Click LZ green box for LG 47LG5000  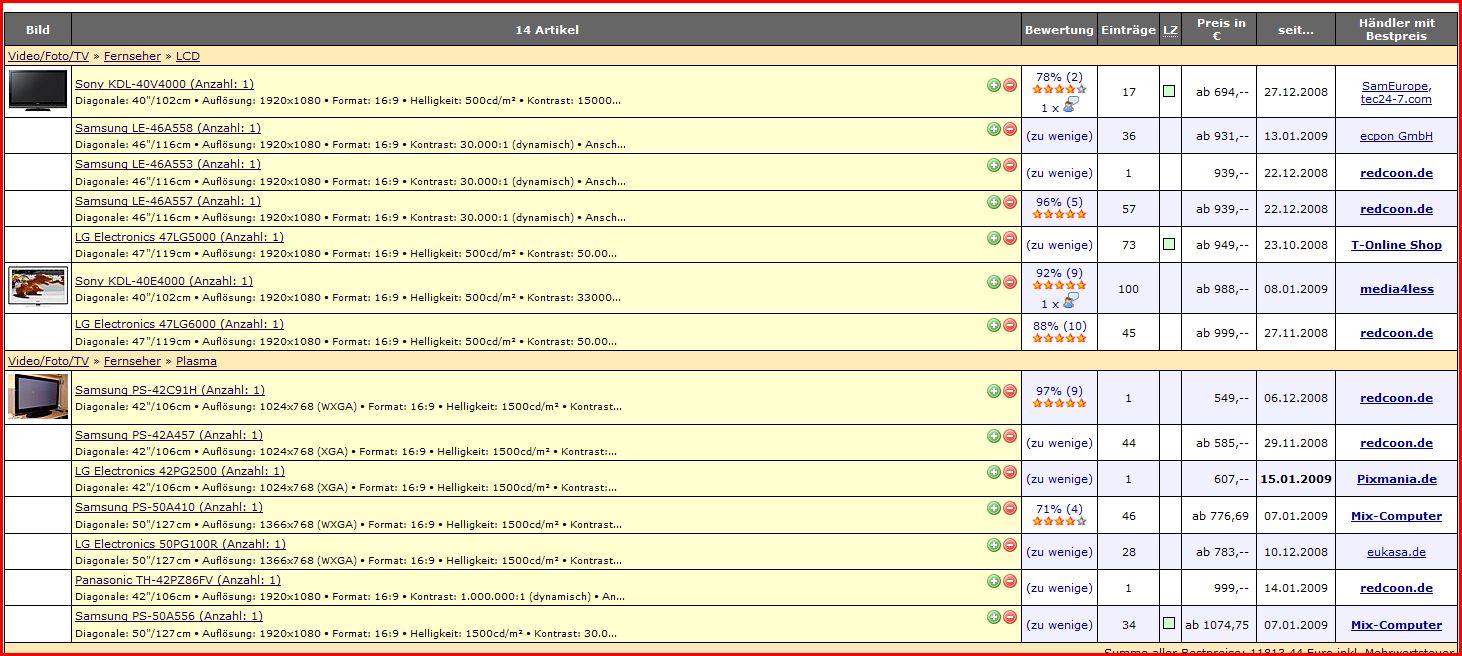[x=1169, y=245]
